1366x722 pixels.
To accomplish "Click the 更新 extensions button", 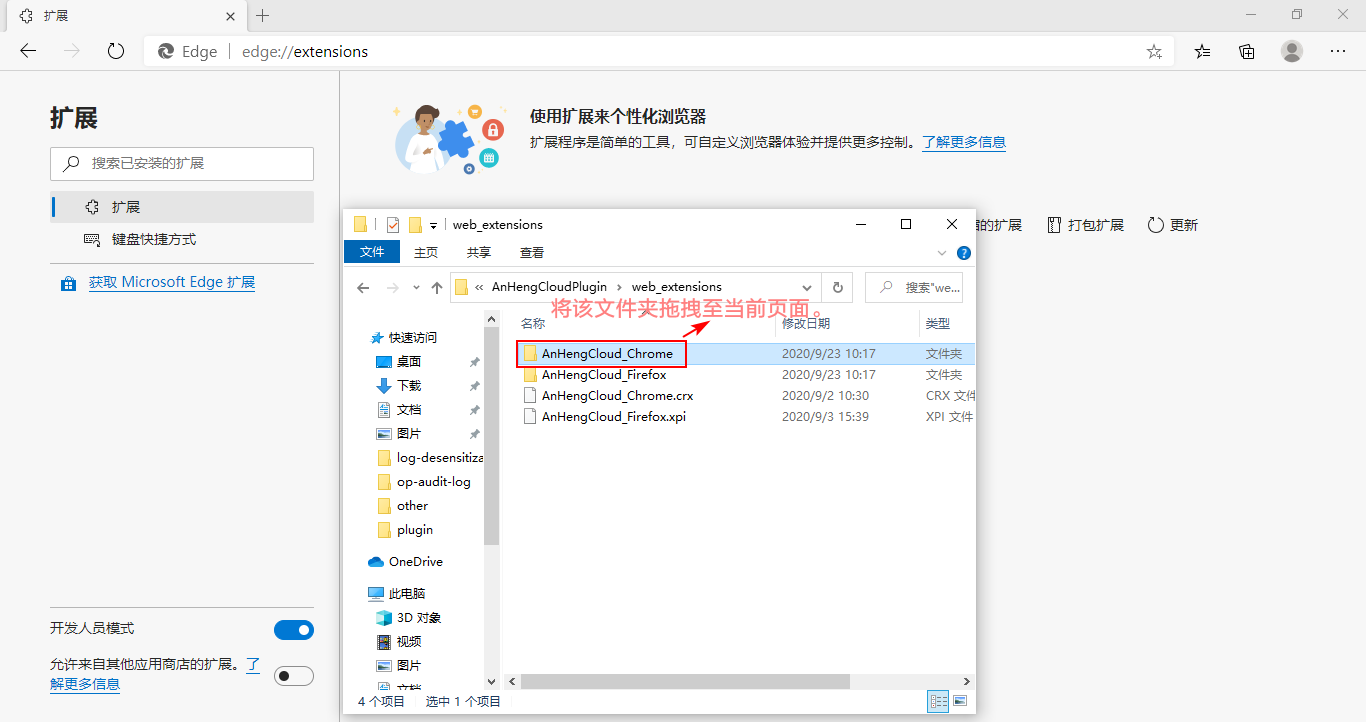I will tap(1173, 225).
